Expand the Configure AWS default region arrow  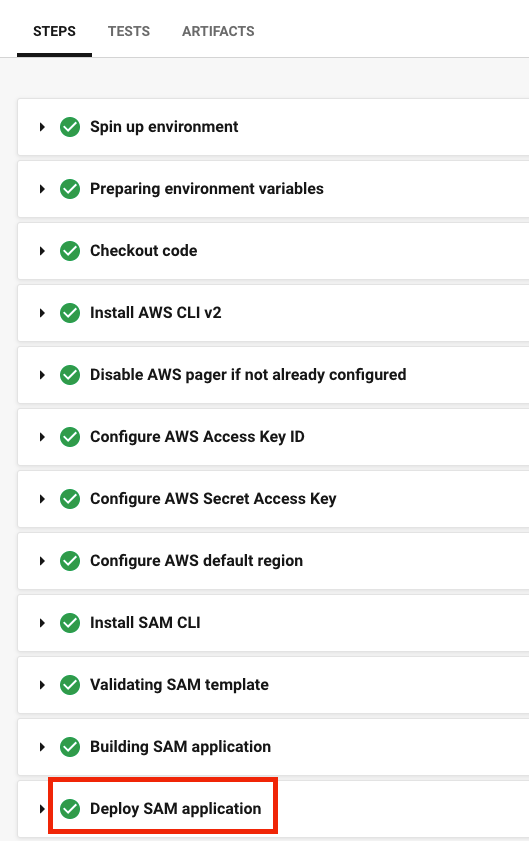pyautogui.click(x=42, y=561)
